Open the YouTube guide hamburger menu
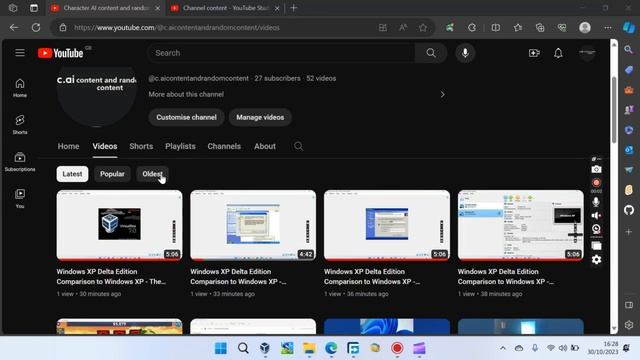 click(x=20, y=53)
